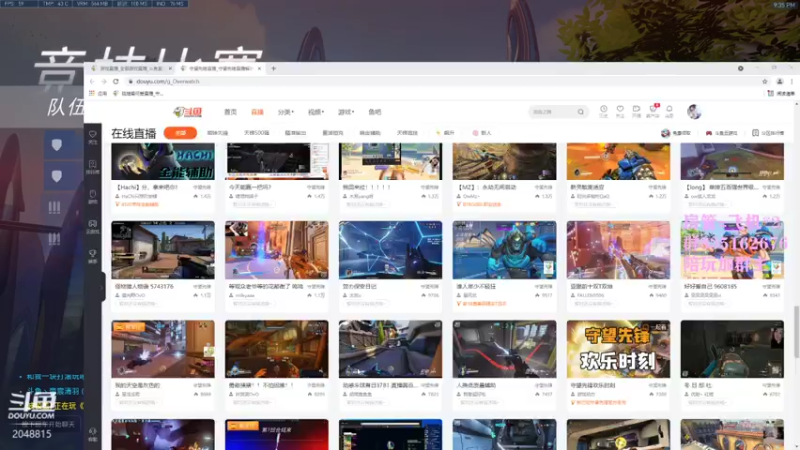Click the upper shield icon in the background game window
The height and width of the screenshot is (450, 800).
tap(57, 145)
